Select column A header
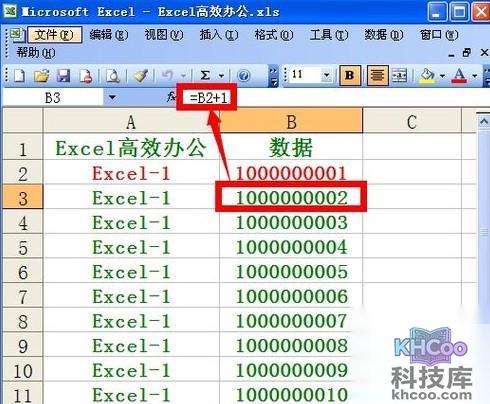 click(131, 121)
